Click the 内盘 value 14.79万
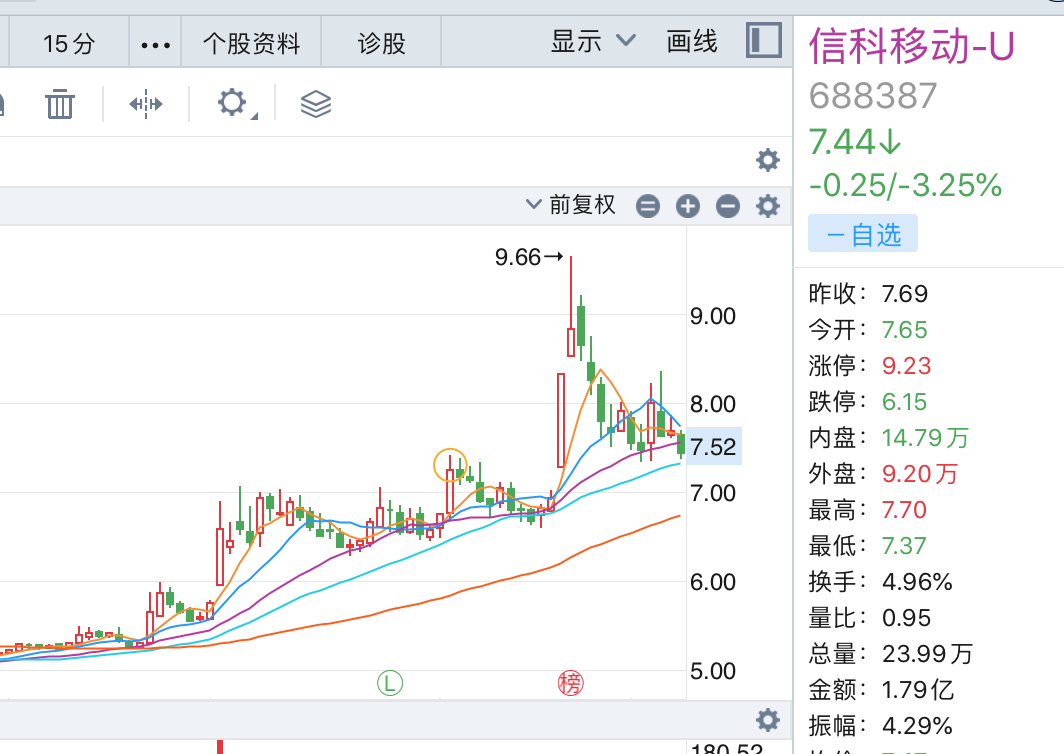This screenshot has width=1064, height=754. point(926,438)
